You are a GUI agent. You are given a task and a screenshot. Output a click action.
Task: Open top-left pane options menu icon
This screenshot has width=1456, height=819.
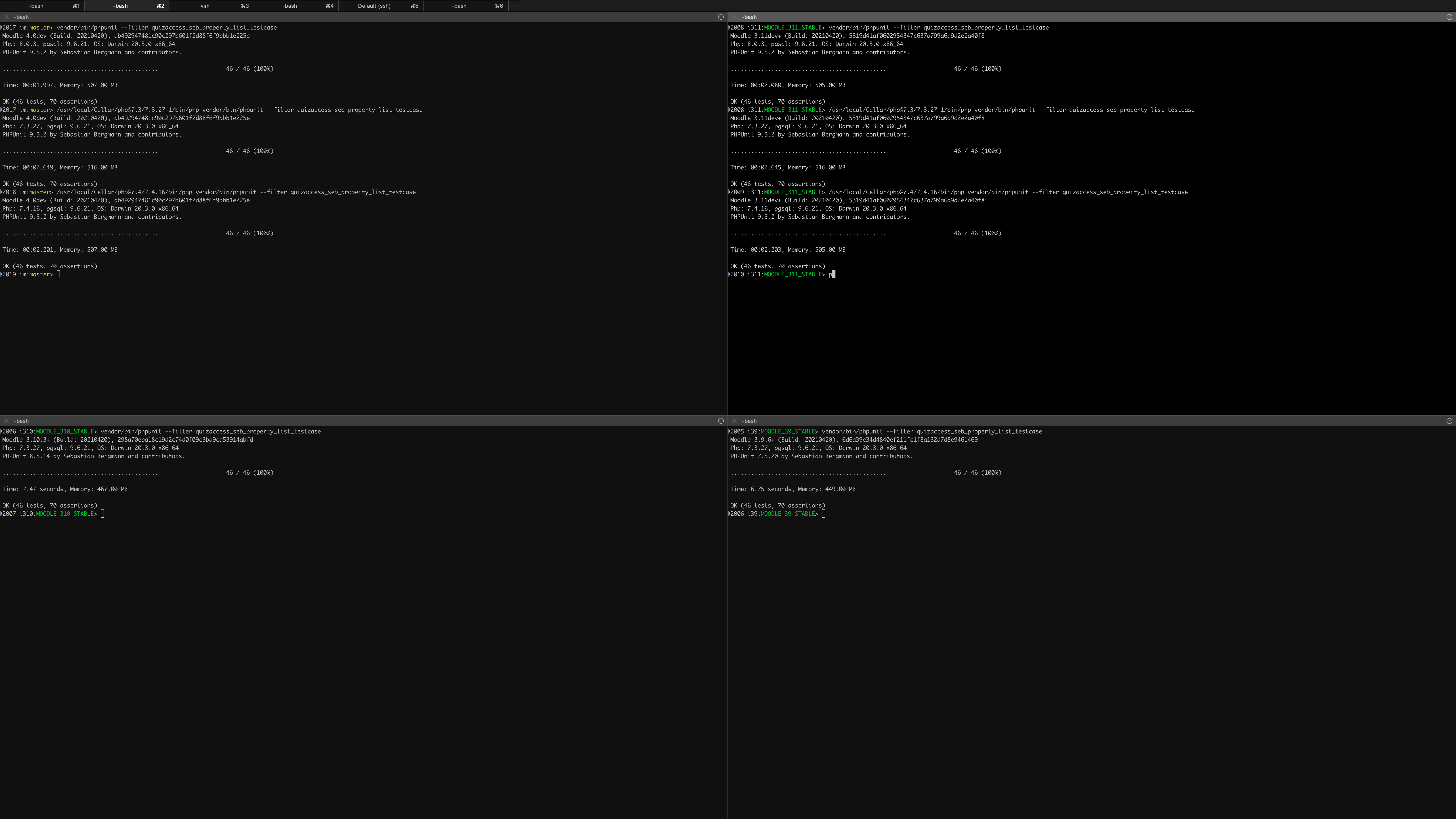click(x=721, y=17)
